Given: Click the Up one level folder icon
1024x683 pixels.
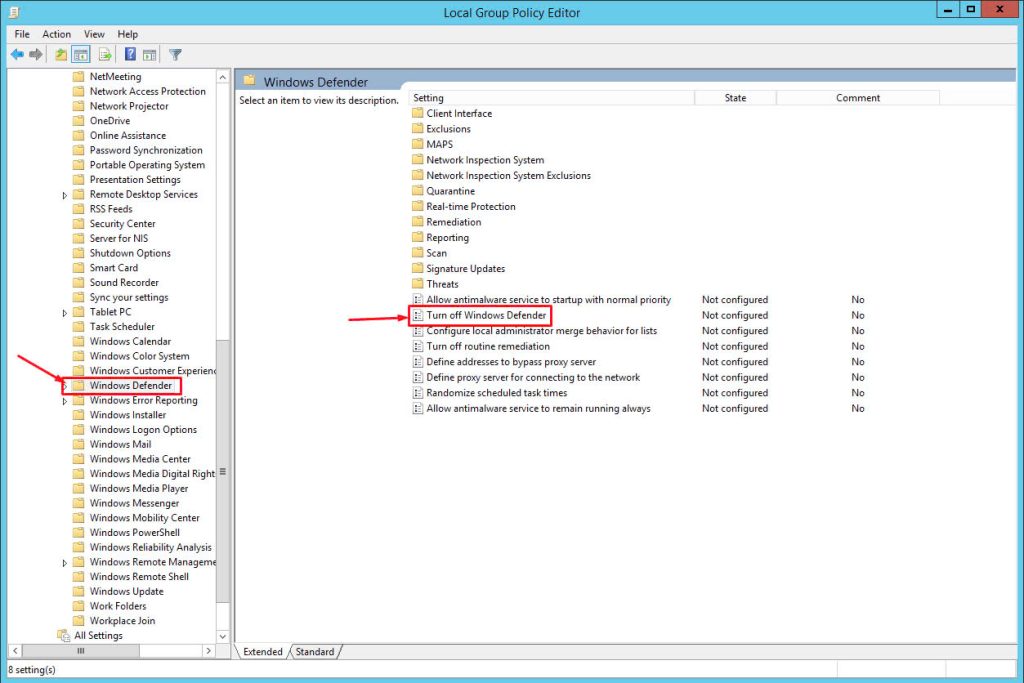Looking at the screenshot, I should coord(61,55).
